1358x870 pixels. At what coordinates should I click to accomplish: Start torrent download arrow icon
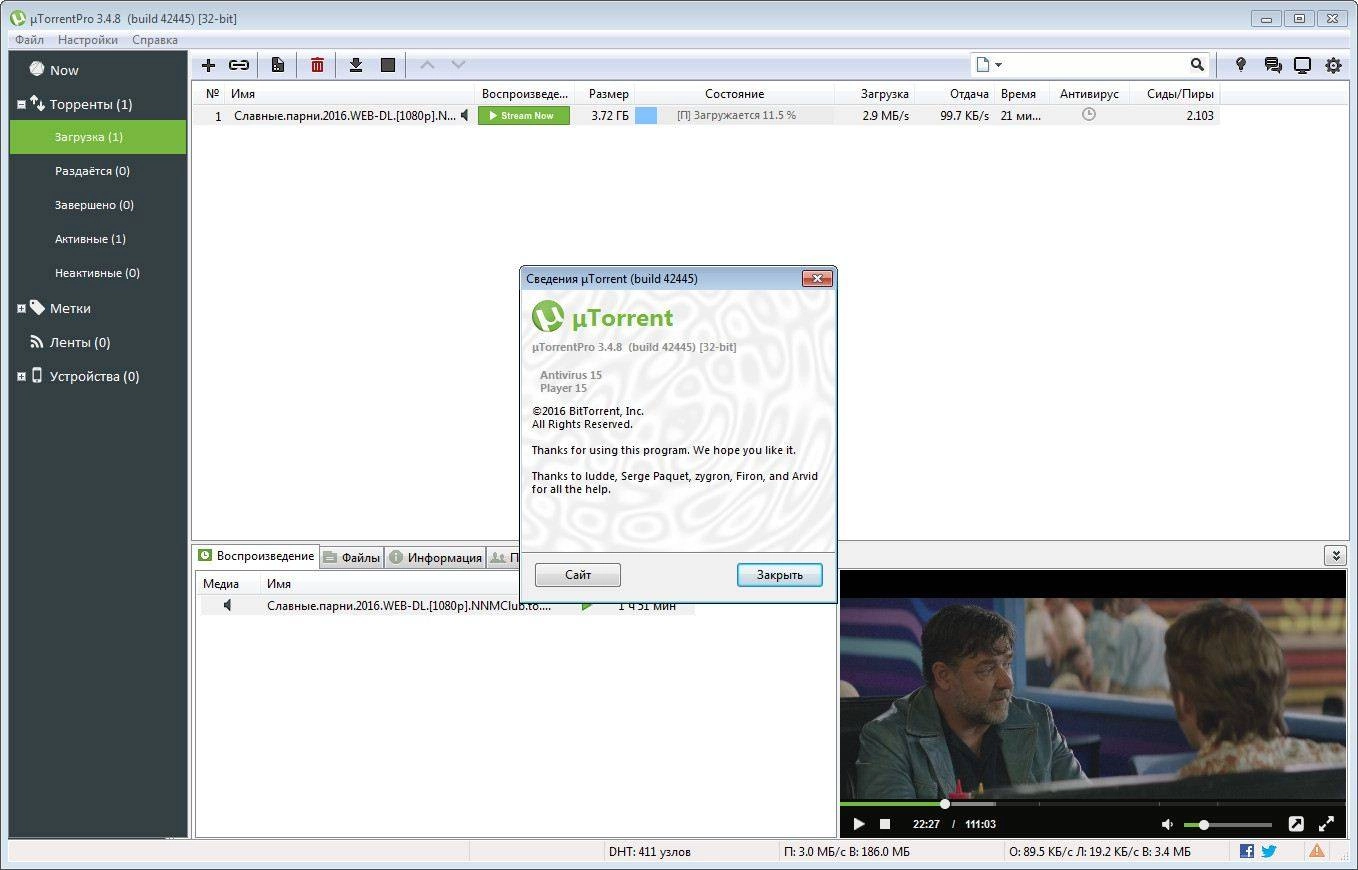coord(355,65)
